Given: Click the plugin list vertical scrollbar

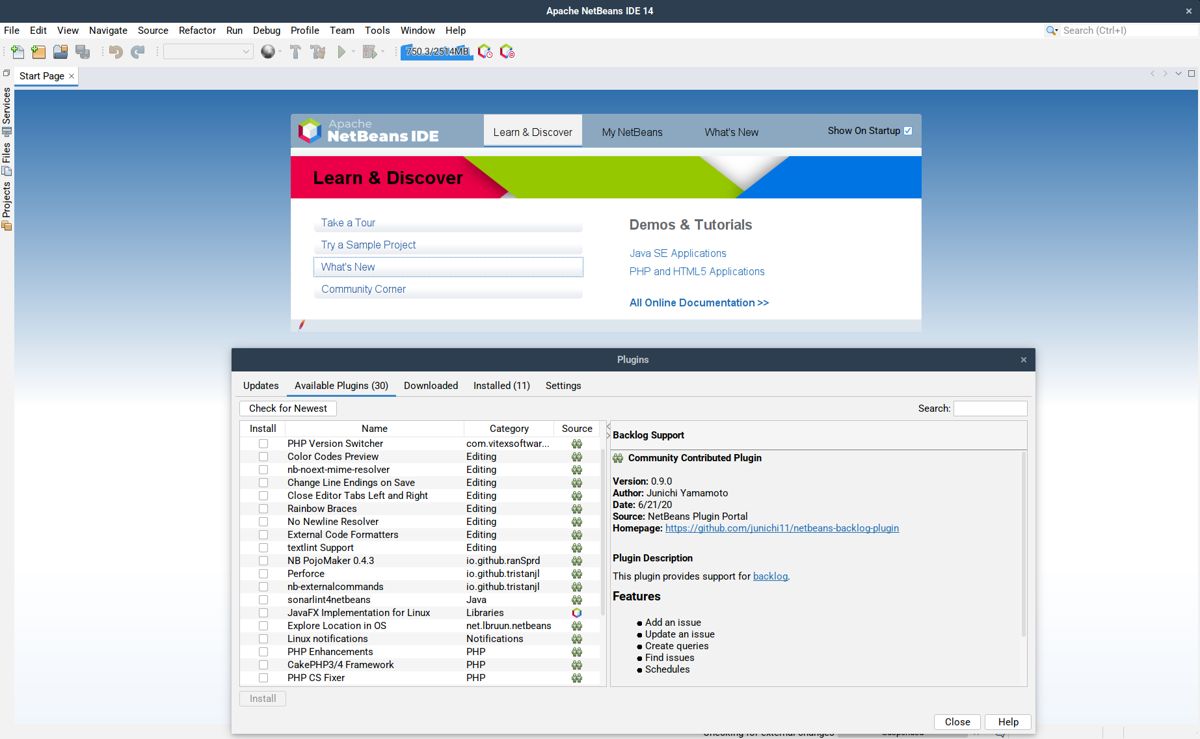Looking at the screenshot, I should tap(602, 530).
